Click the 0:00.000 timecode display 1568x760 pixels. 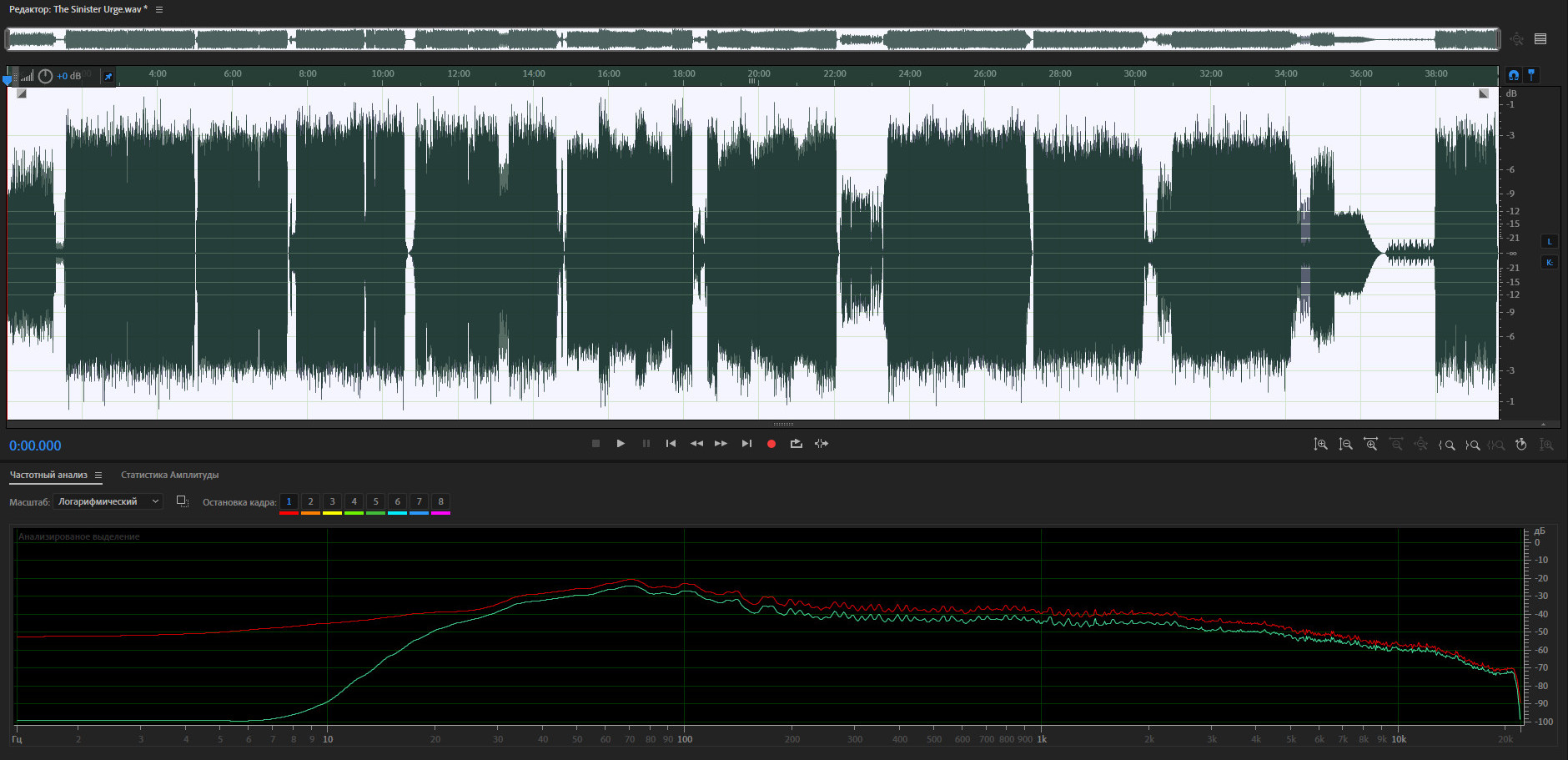tap(35, 445)
